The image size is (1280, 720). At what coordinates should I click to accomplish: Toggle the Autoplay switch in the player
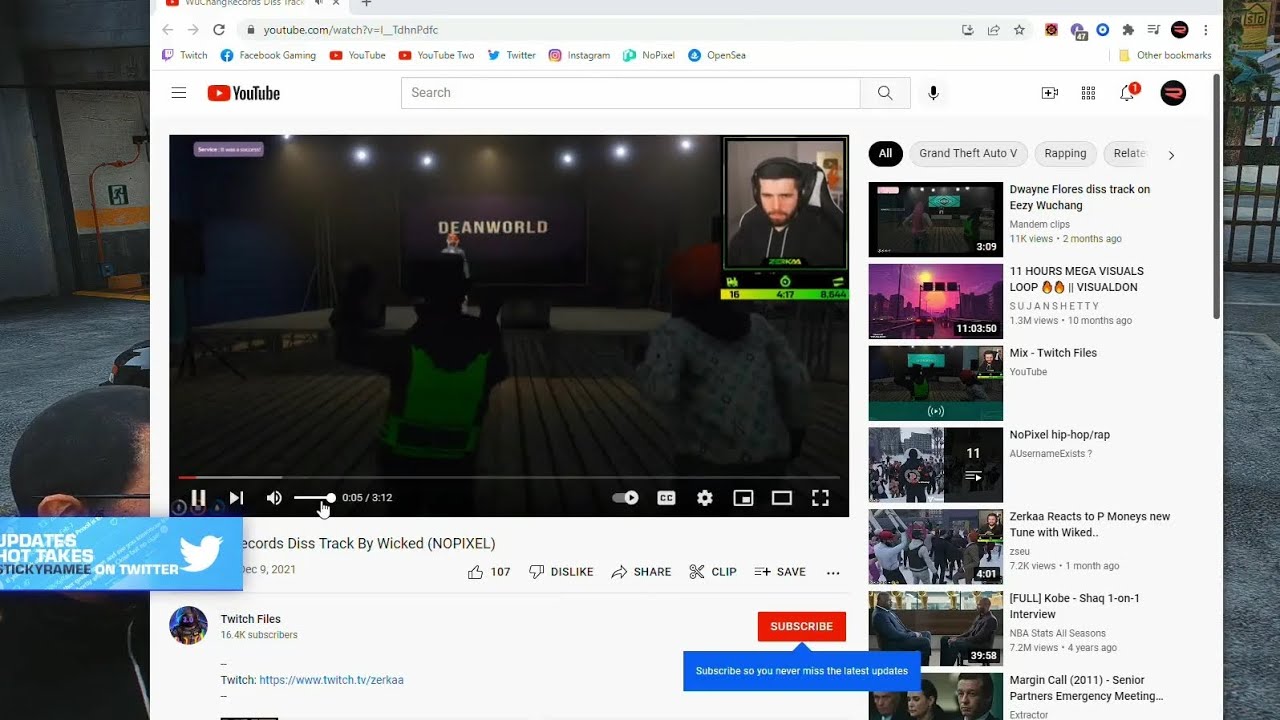click(x=625, y=497)
